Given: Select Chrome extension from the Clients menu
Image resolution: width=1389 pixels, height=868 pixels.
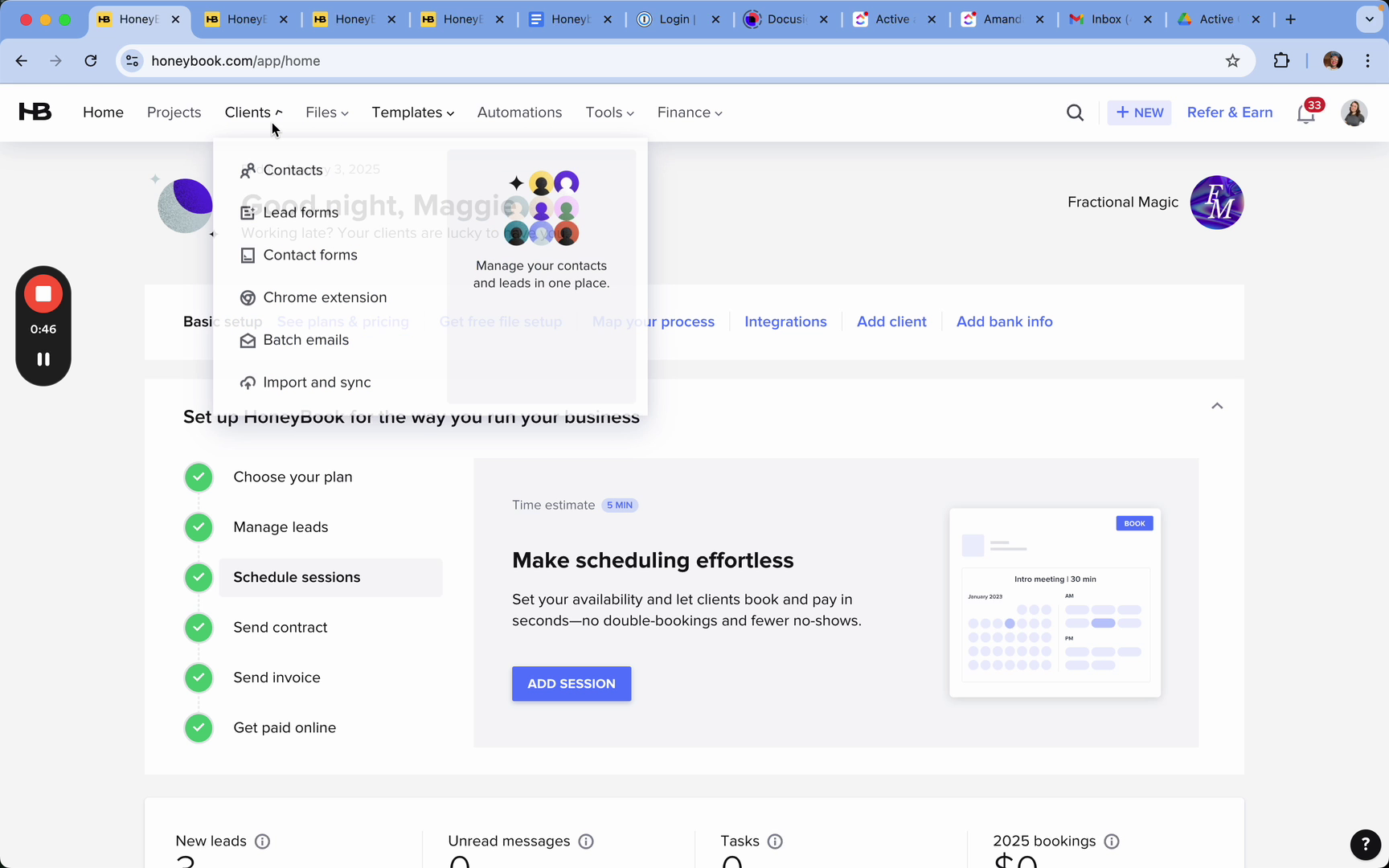Looking at the screenshot, I should click(x=313, y=298).
